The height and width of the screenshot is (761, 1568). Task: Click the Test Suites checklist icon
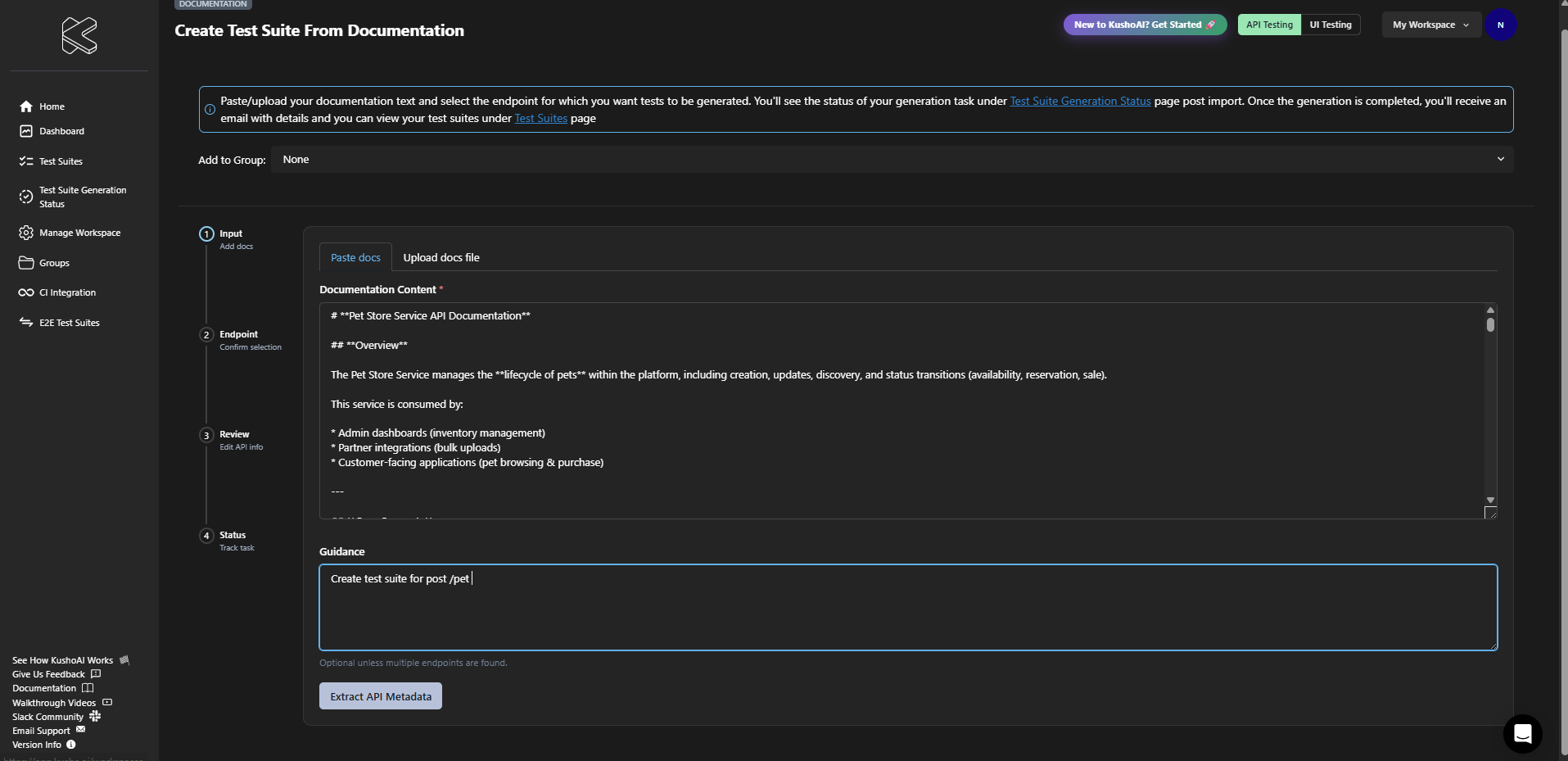tap(26, 161)
